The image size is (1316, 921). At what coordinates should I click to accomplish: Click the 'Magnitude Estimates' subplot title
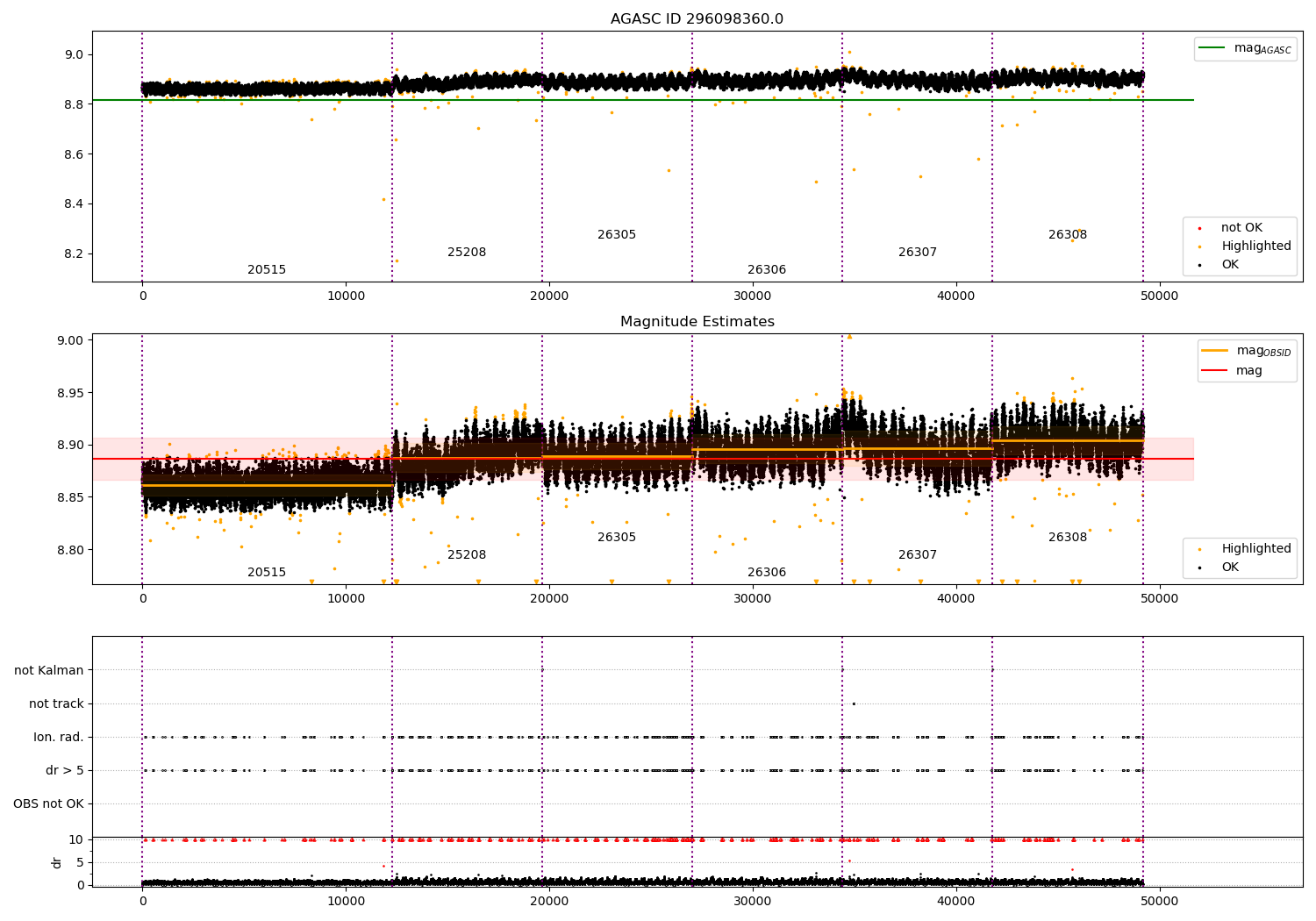tap(697, 322)
